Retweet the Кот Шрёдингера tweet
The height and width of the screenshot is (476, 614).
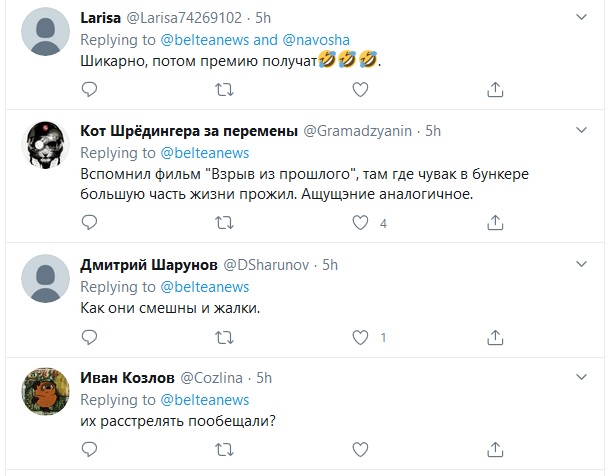[224, 223]
